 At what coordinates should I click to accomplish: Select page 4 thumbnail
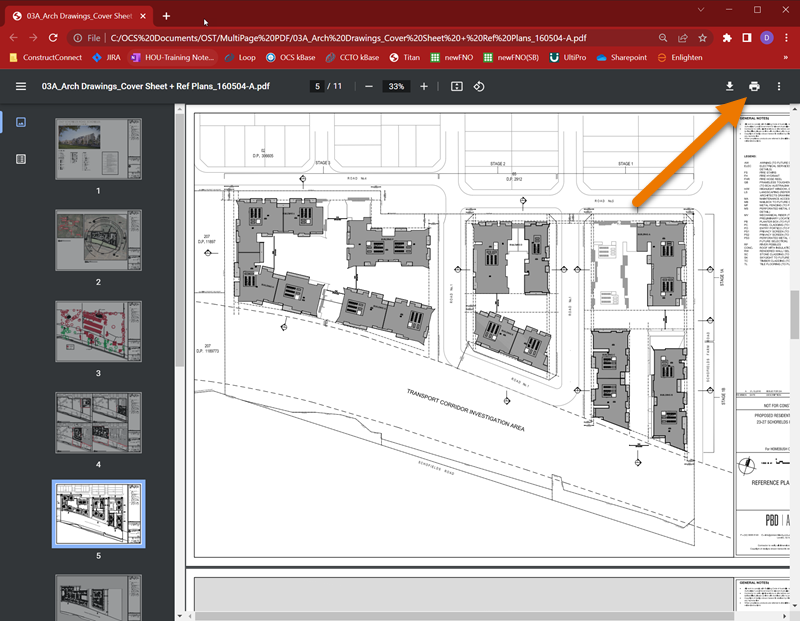pyautogui.click(x=98, y=423)
